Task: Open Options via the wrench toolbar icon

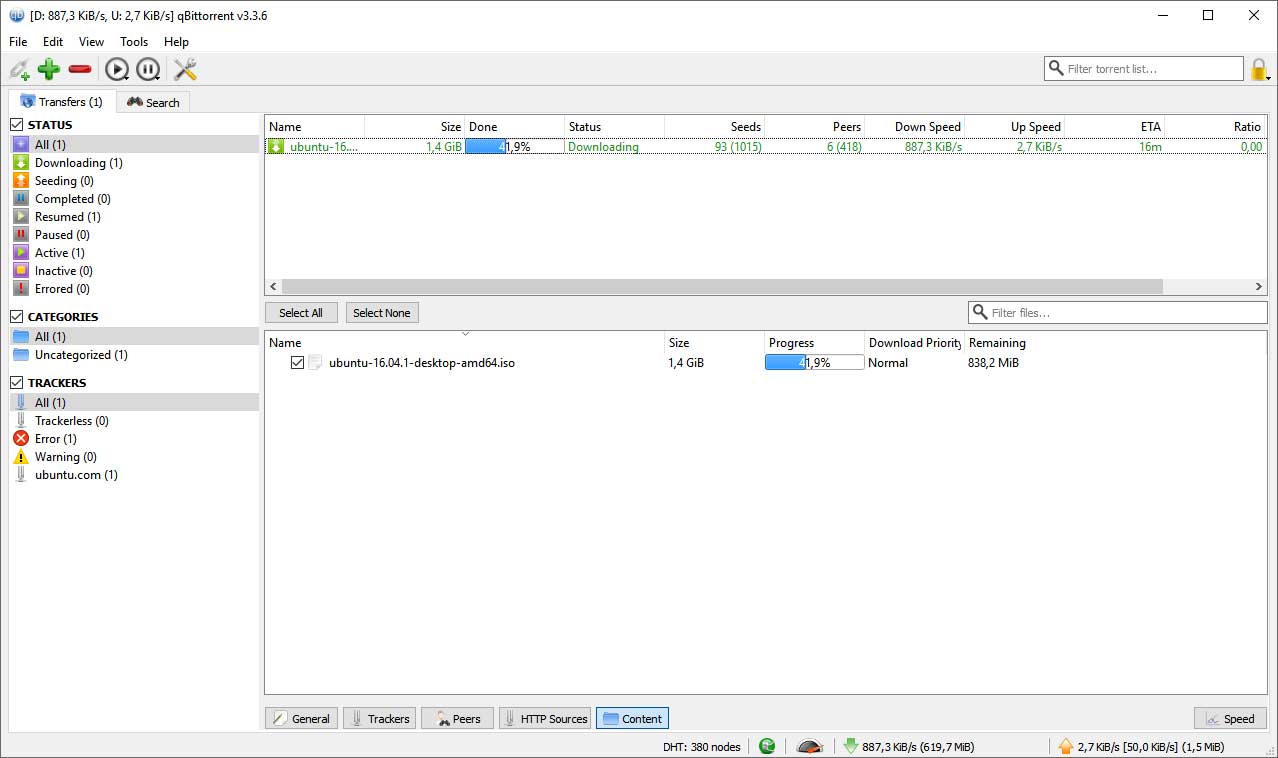Action: 185,69
